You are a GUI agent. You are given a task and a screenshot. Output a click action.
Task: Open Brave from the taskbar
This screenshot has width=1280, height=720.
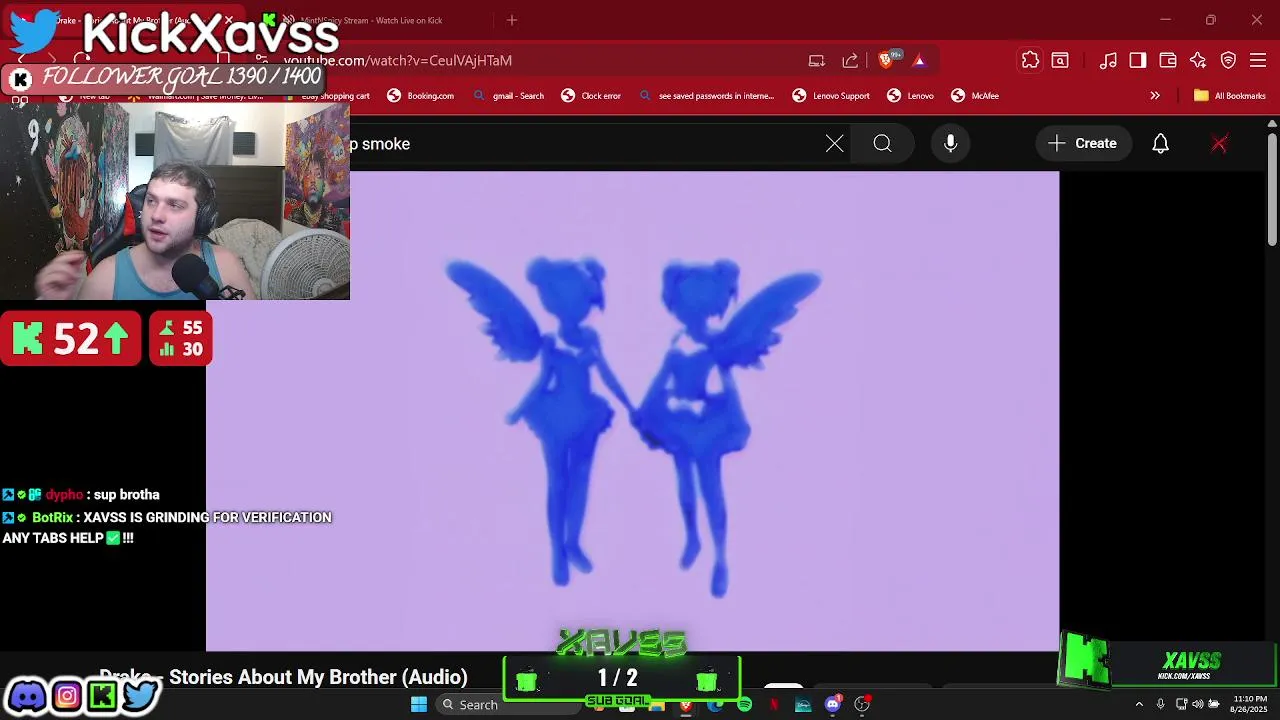(x=685, y=705)
